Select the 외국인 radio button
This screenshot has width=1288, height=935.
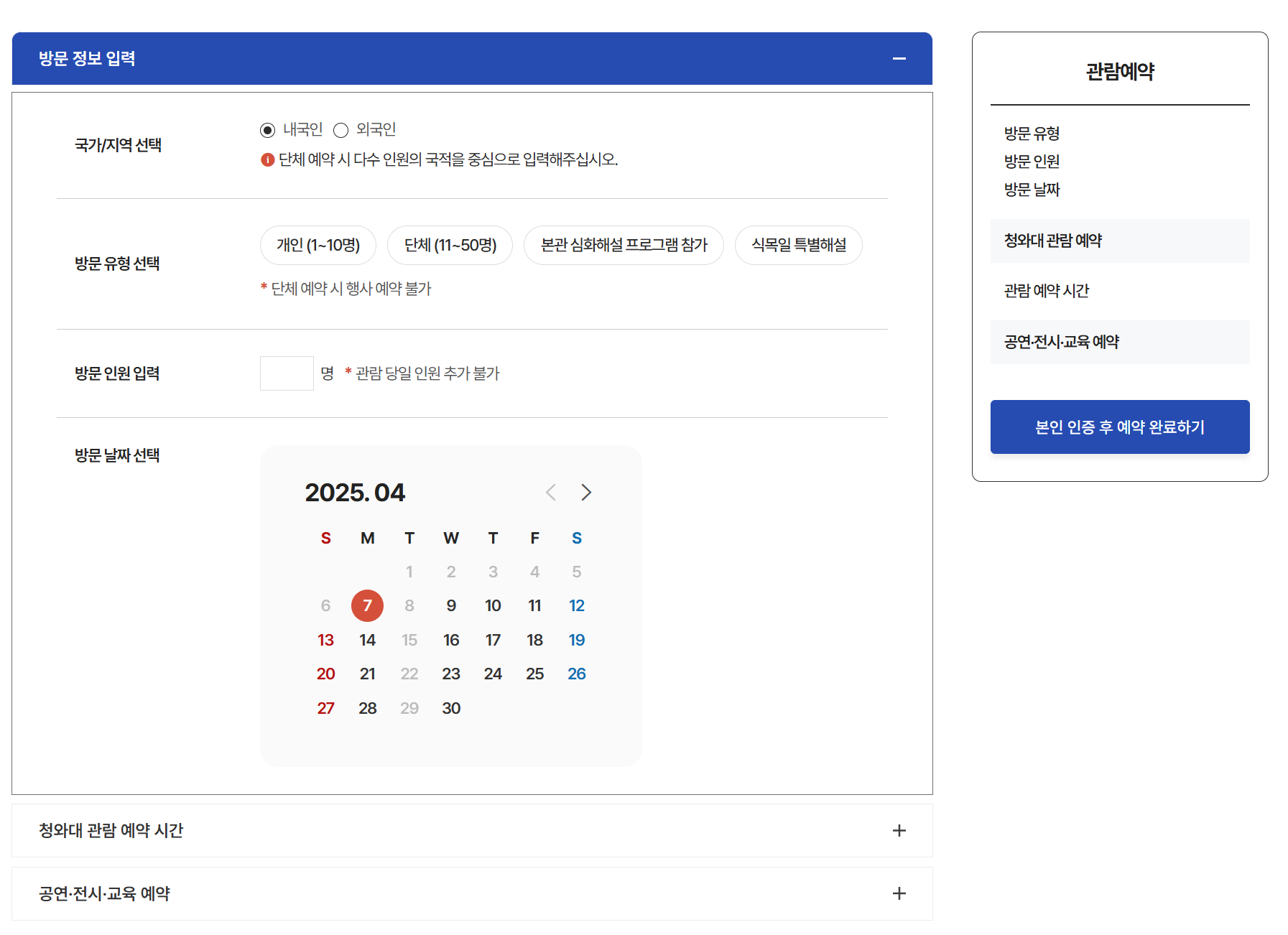tap(340, 130)
